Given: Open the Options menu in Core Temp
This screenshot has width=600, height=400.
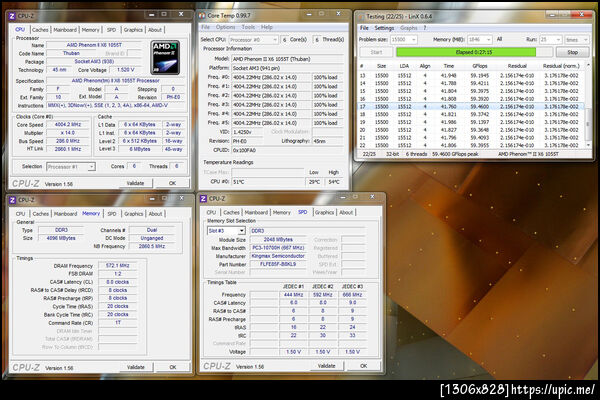Looking at the screenshot, I should click(225, 27).
